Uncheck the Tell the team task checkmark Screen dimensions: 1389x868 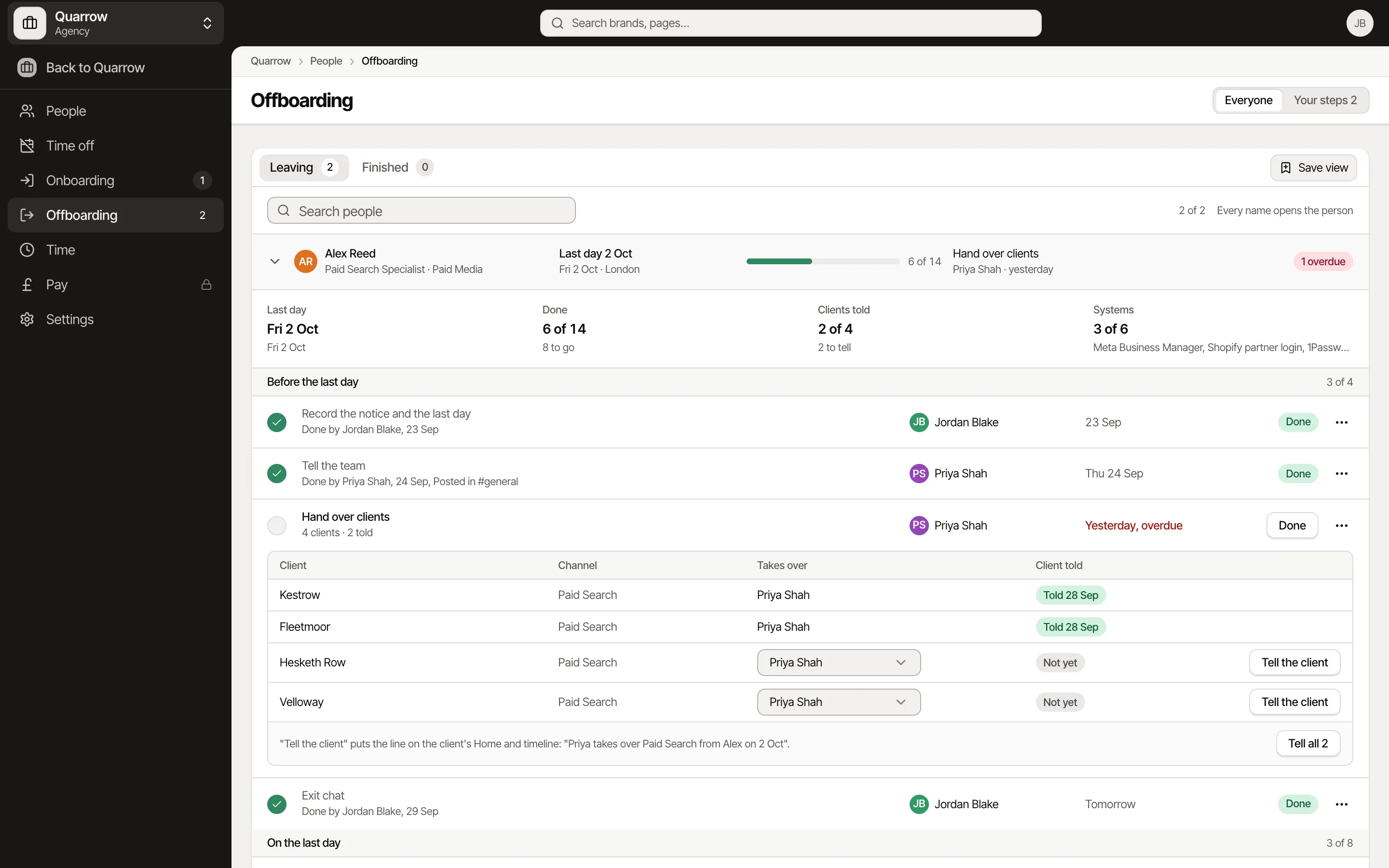pos(277,474)
